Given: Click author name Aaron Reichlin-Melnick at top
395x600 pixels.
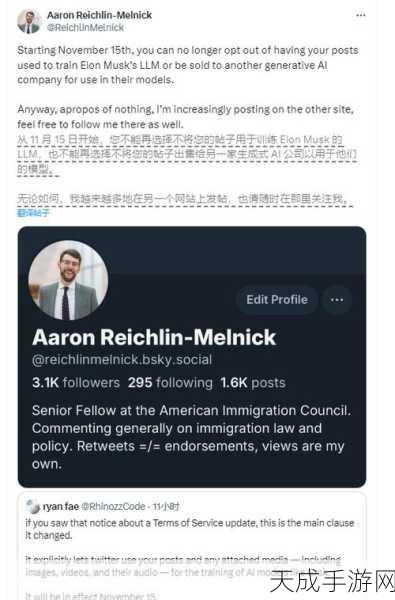Looking at the screenshot, I should click(100, 15).
